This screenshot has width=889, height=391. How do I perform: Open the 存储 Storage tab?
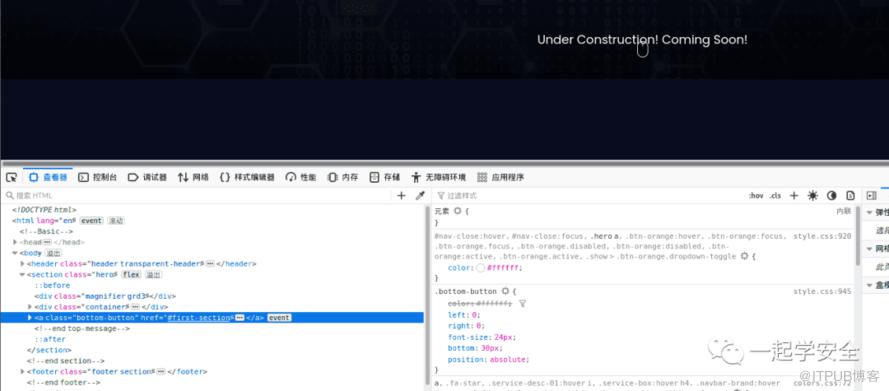385,177
